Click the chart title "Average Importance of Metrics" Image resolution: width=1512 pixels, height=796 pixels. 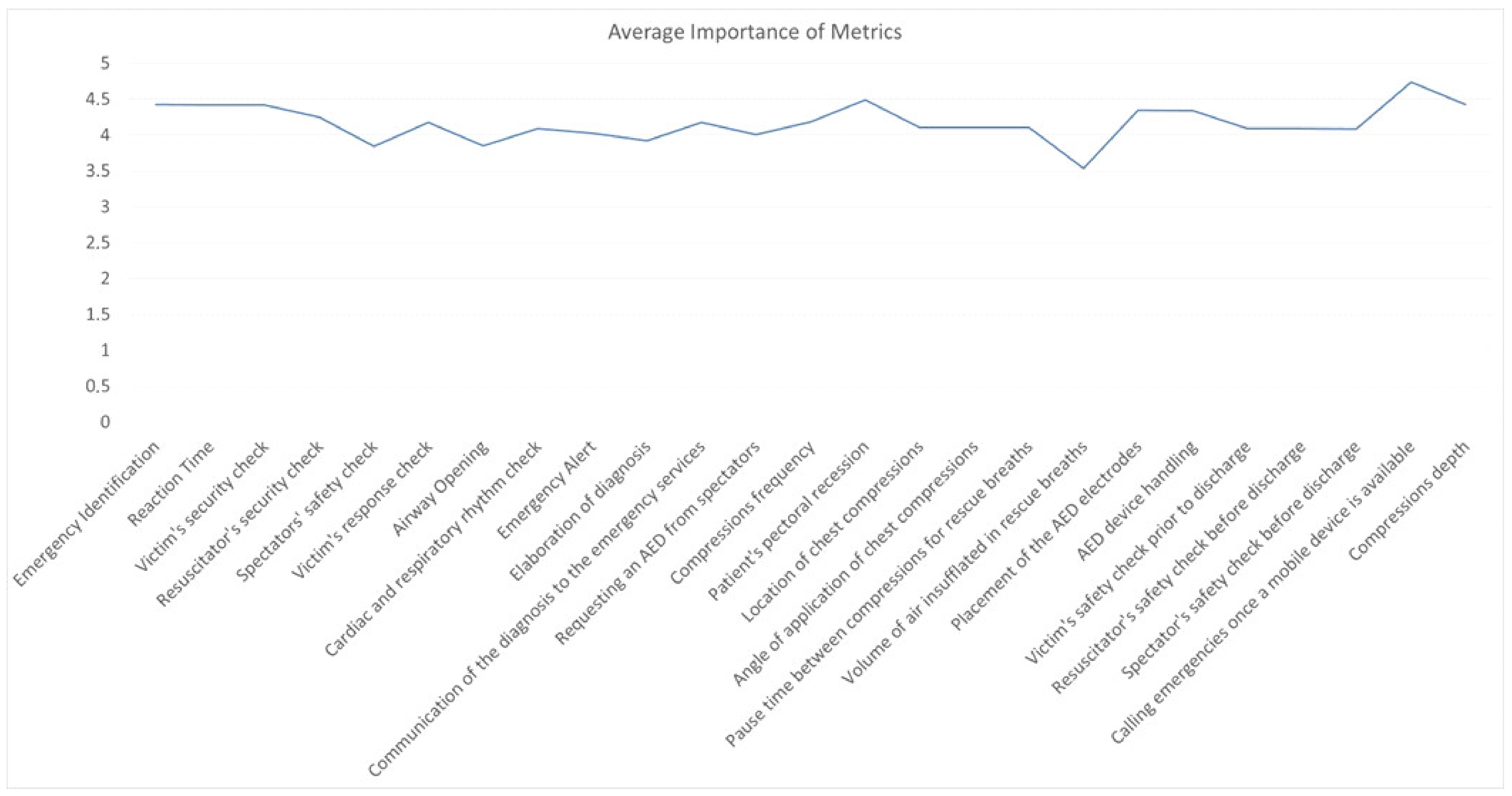point(754,32)
